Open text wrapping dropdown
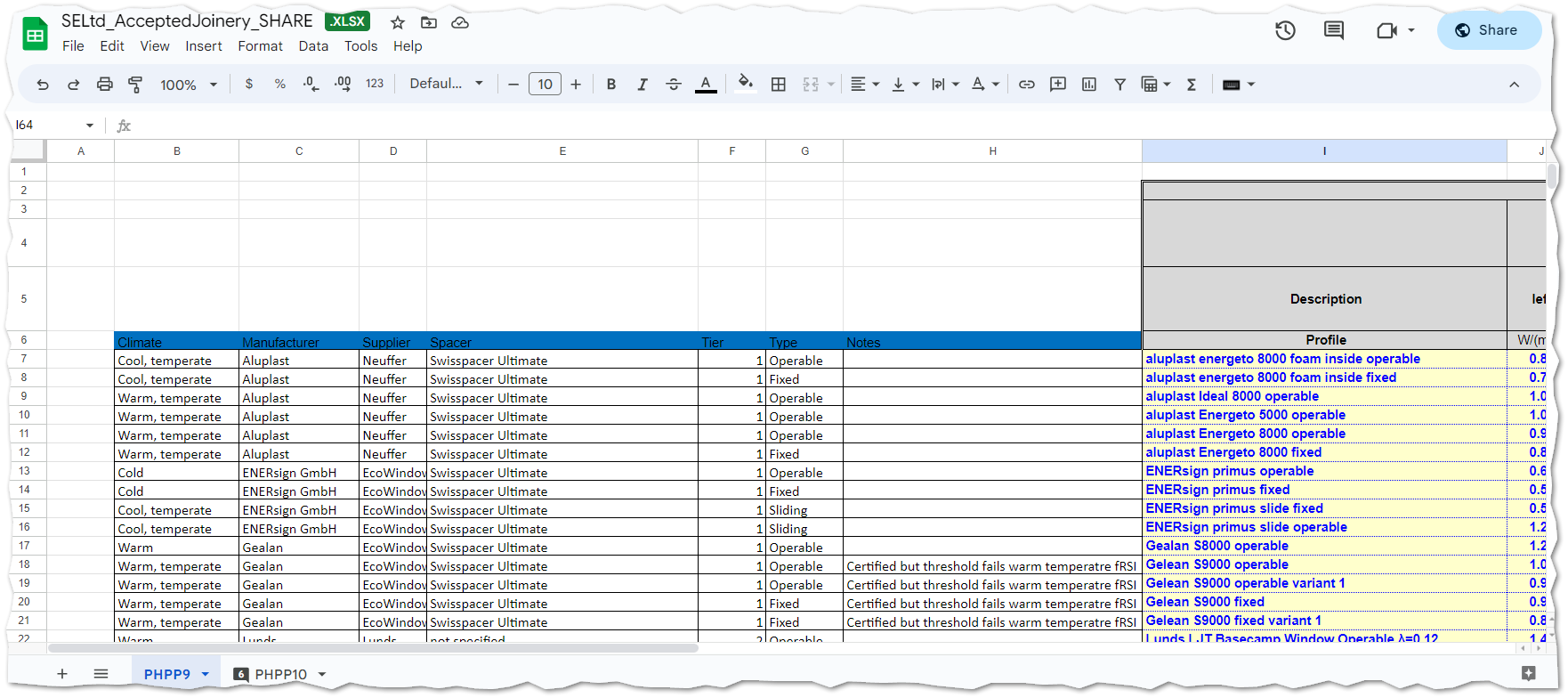The width and height of the screenshot is (1568, 698). (945, 85)
